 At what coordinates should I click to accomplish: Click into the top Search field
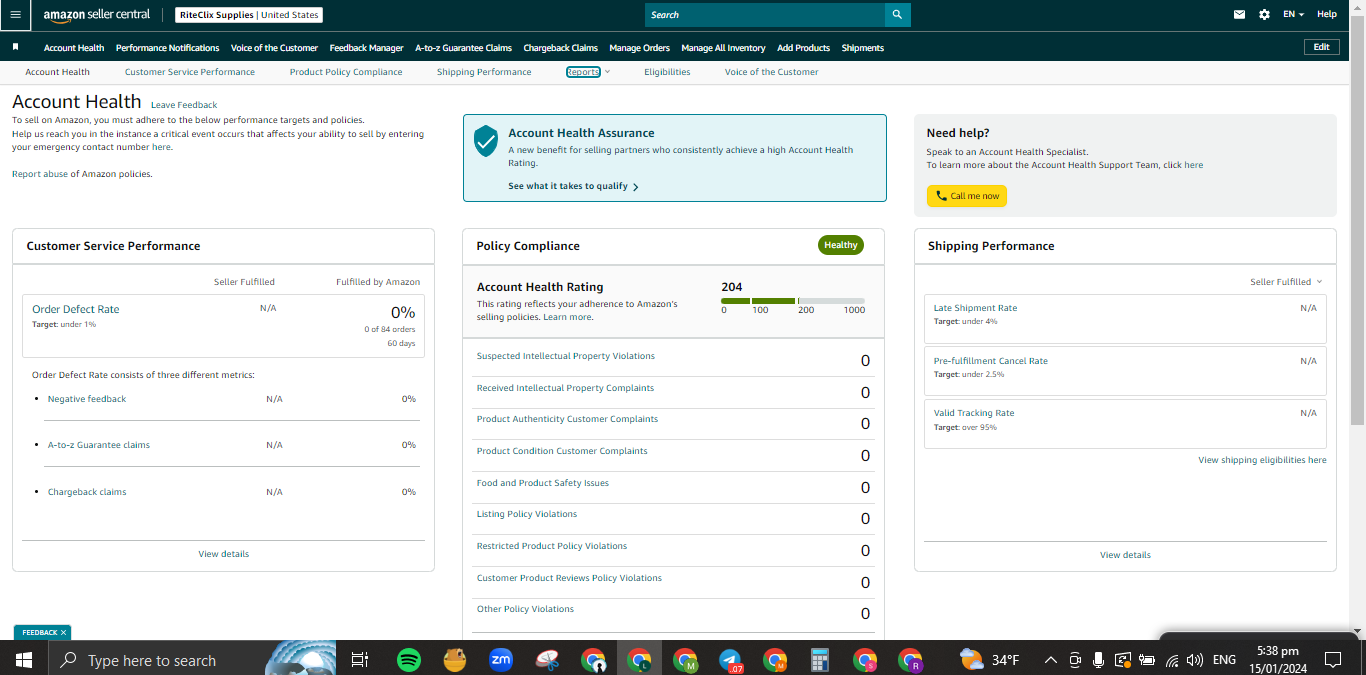tap(765, 15)
